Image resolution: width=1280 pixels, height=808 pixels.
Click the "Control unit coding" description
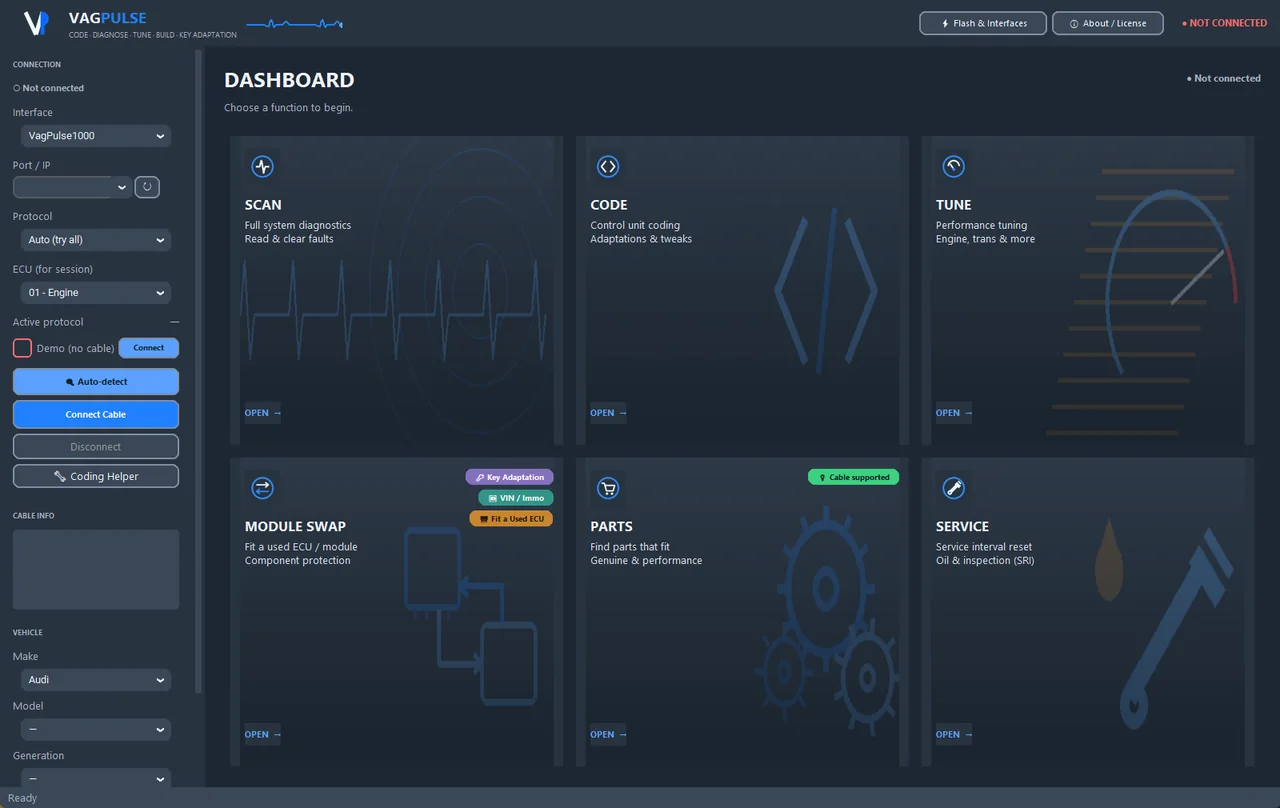pyautogui.click(x=635, y=225)
